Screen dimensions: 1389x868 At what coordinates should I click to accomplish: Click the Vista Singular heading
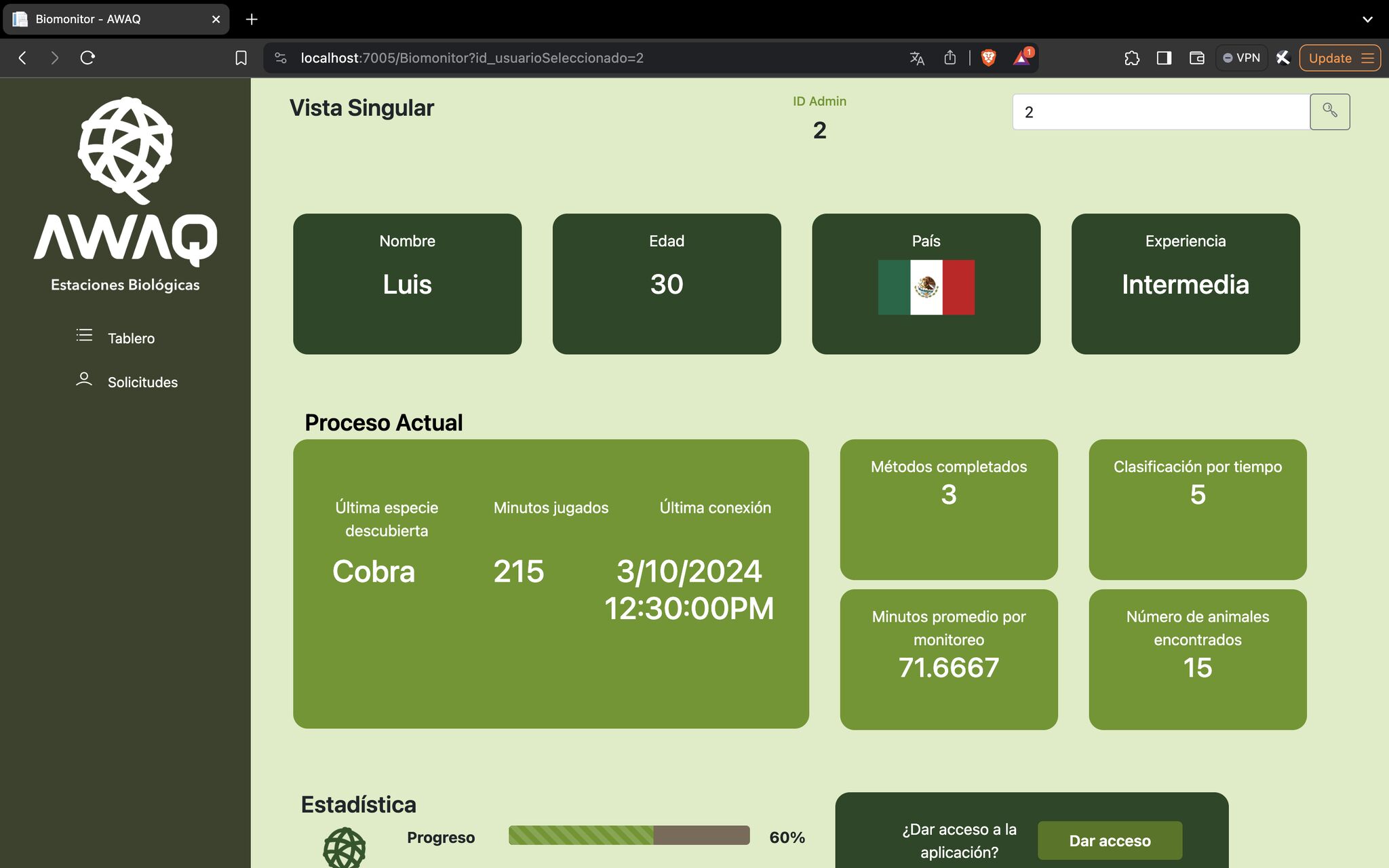[x=361, y=108]
